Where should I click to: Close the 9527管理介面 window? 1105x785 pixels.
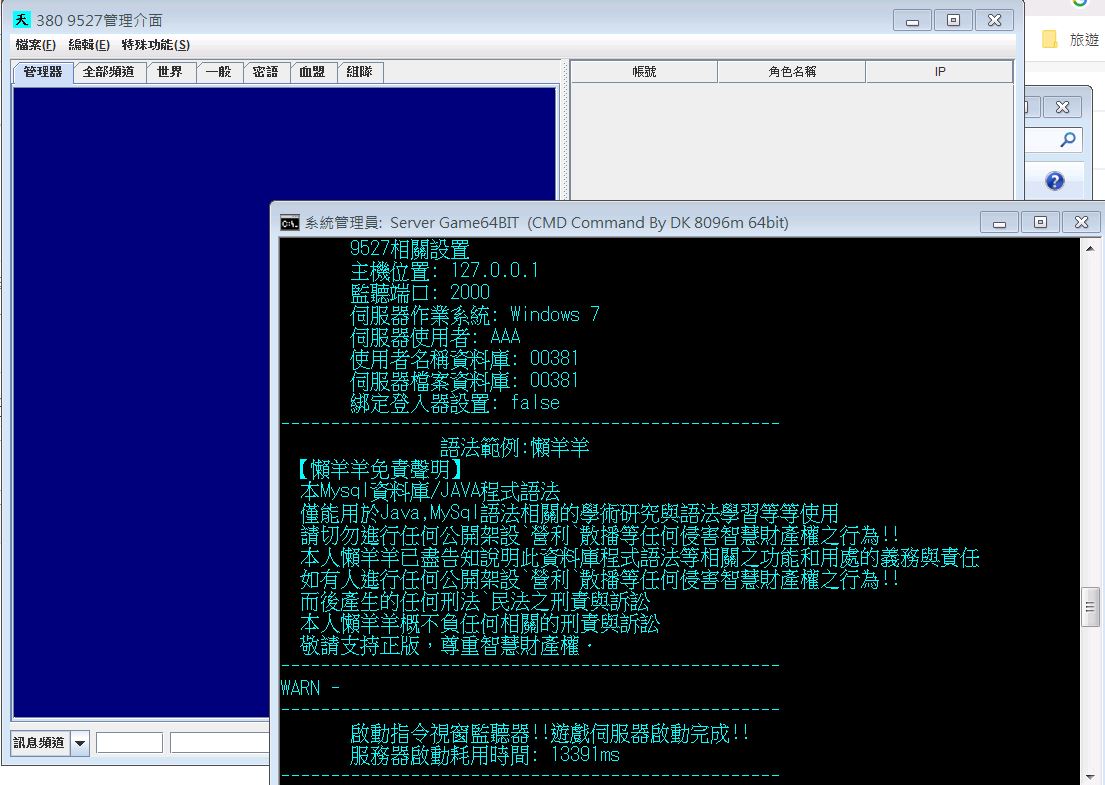[994, 20]
